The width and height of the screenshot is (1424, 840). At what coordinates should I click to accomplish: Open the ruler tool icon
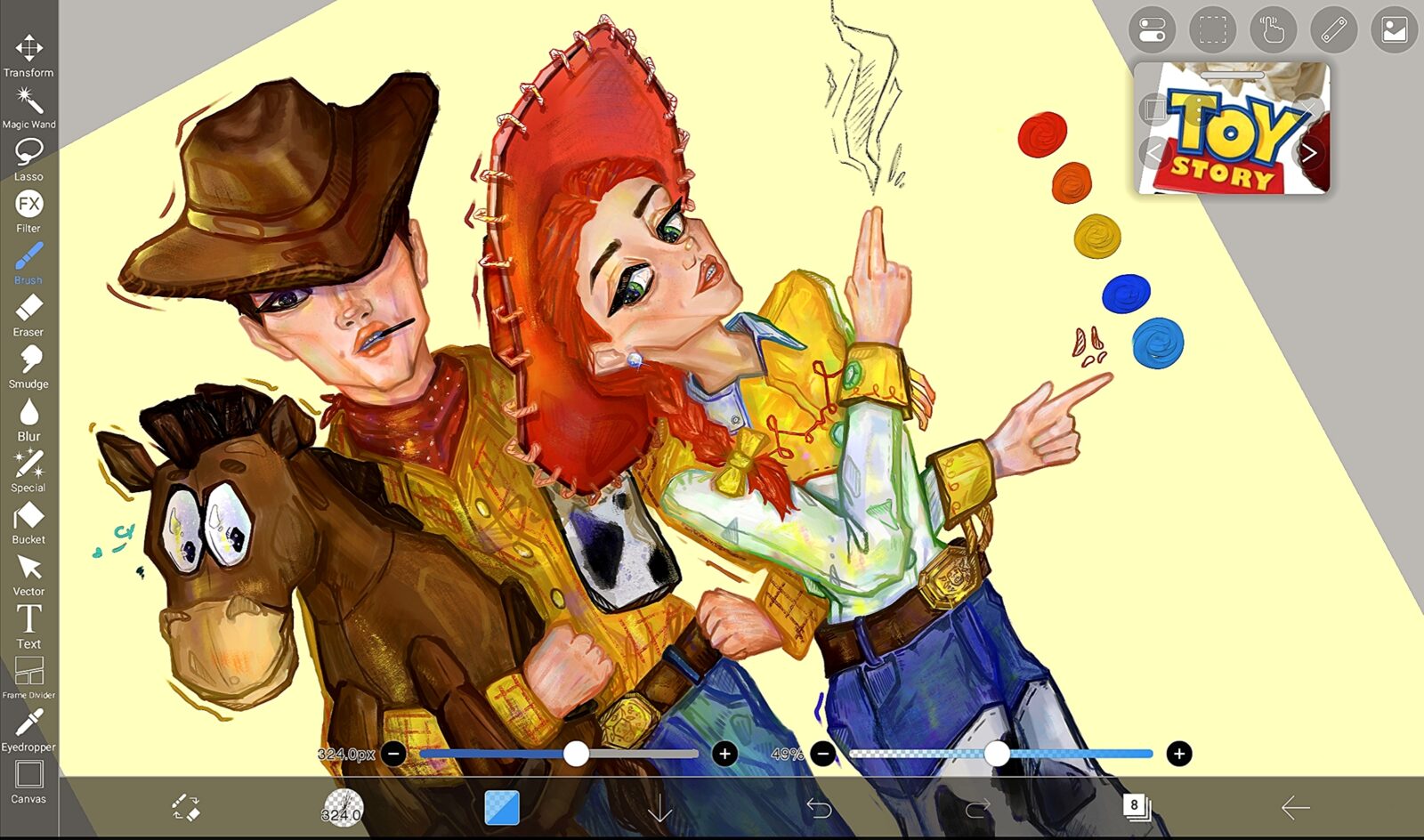(1333, 30)
